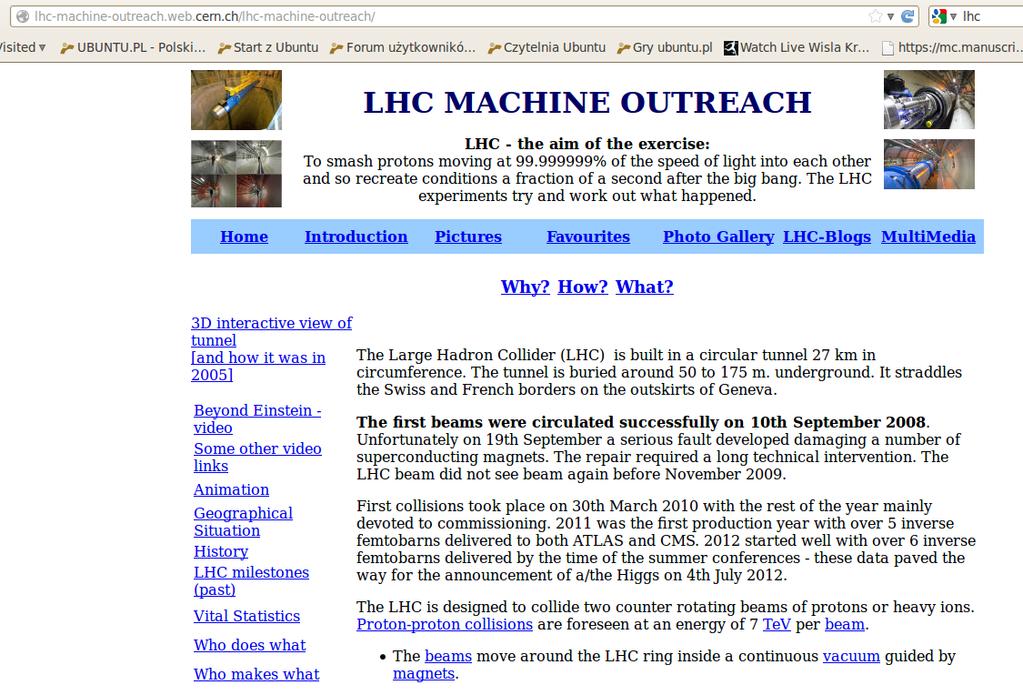The width and height of the screenshot is (1023, 695).
Task: Open the URL history dropdown arrow
Action: (891, 16)
